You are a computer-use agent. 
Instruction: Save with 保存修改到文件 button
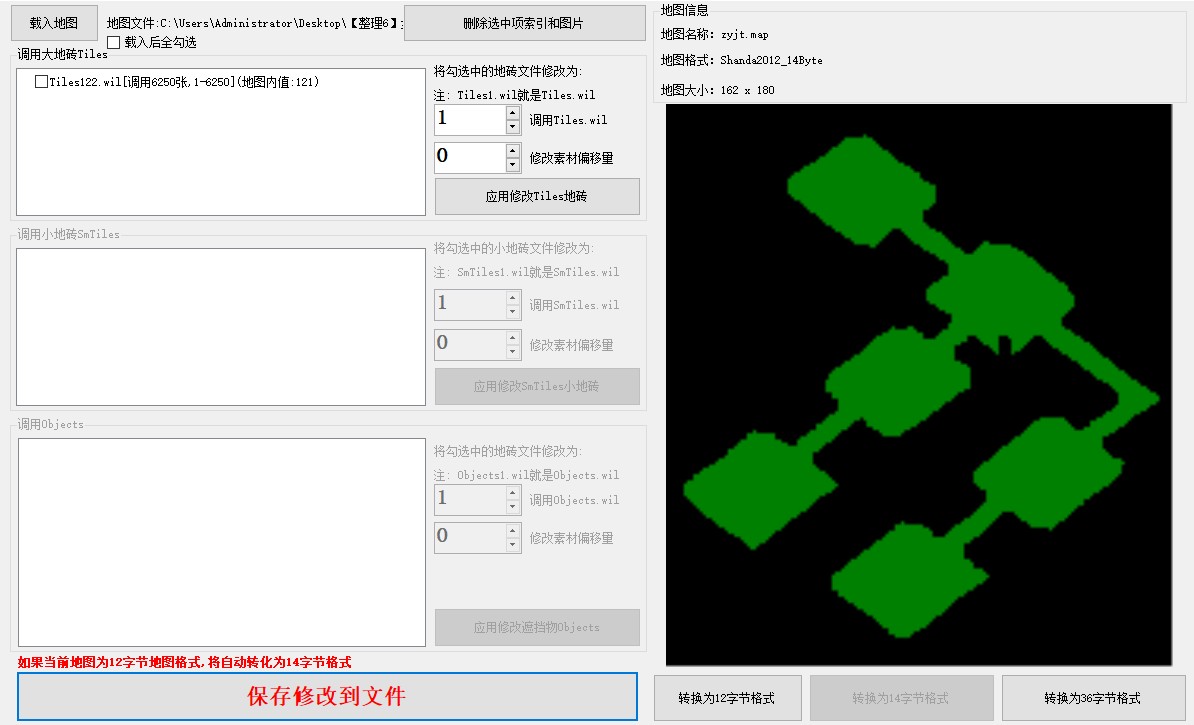[327, 696]
